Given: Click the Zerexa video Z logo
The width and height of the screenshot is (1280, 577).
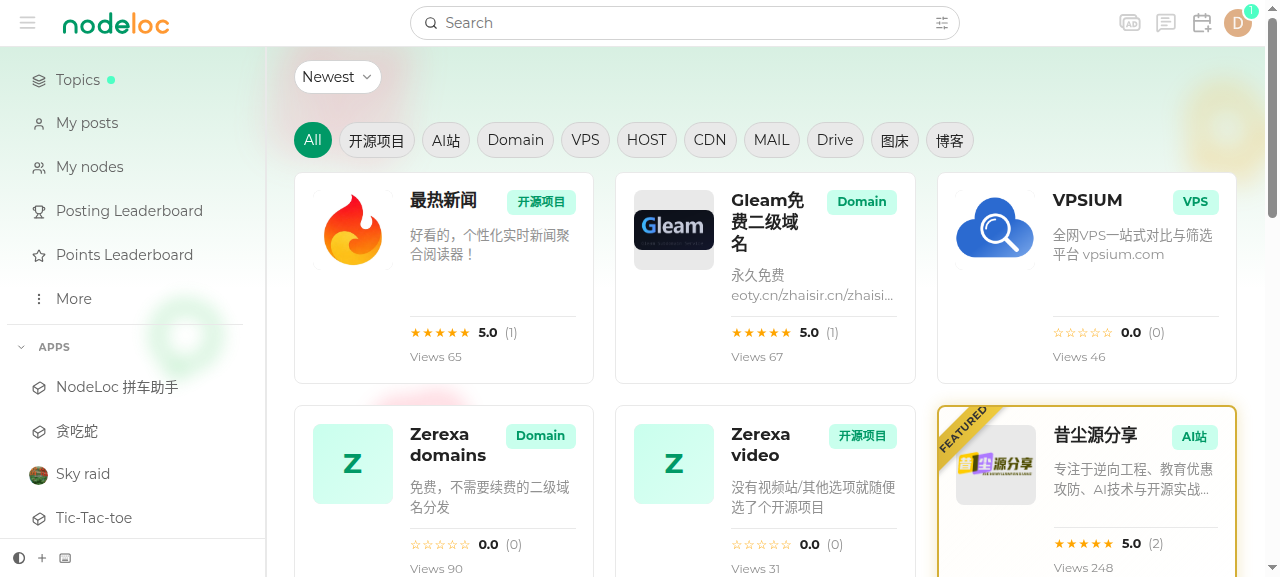Looking at the screenshot, I should tap(674, 464).
